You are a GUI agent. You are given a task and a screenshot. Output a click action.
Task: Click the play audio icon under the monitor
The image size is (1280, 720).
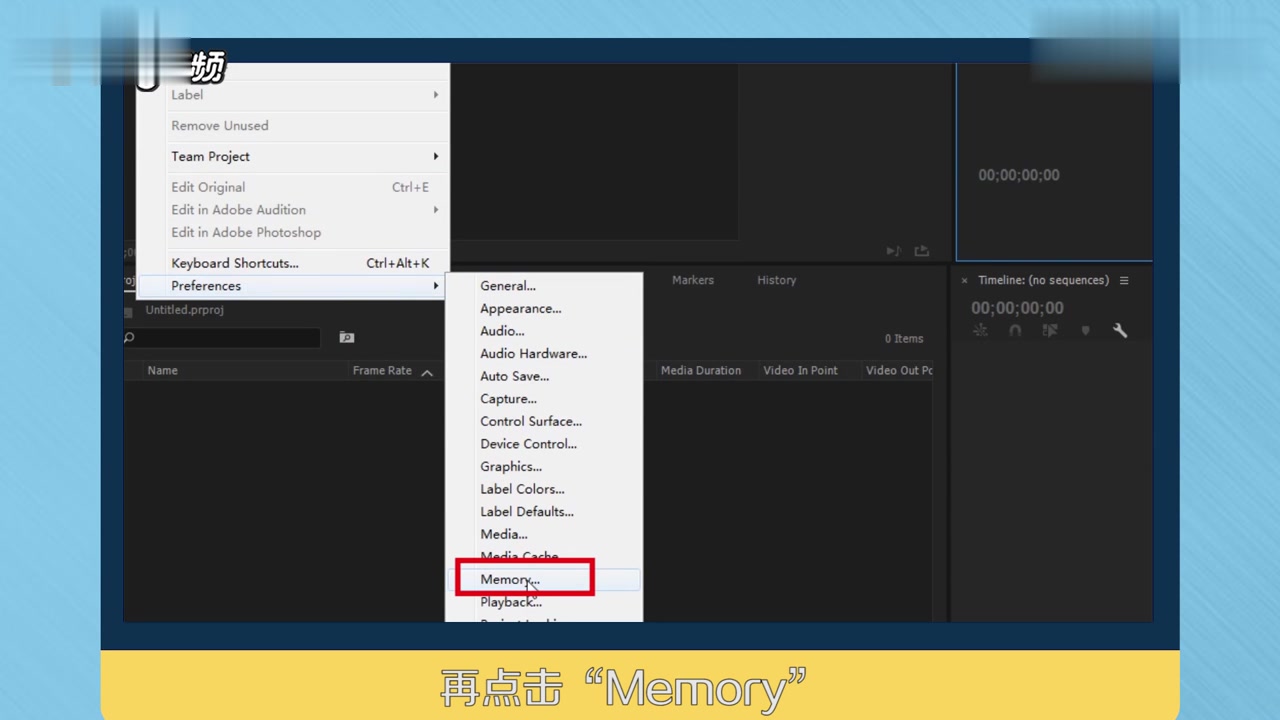(x=893, y=251)
